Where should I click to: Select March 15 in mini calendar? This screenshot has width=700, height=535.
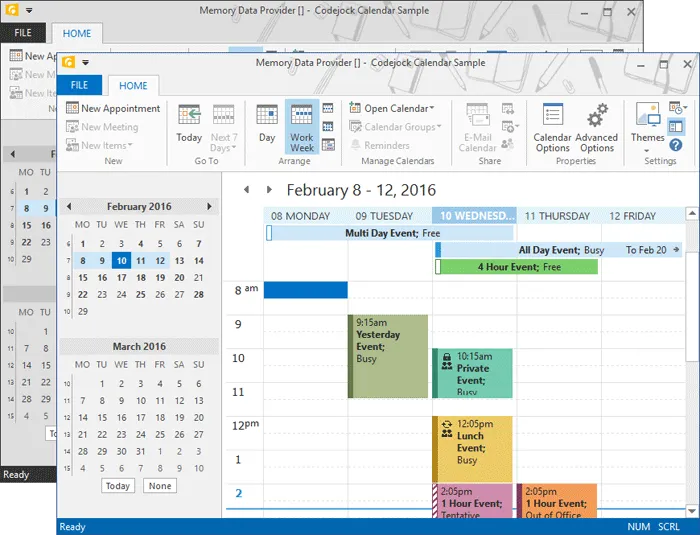tap(102, 418)
